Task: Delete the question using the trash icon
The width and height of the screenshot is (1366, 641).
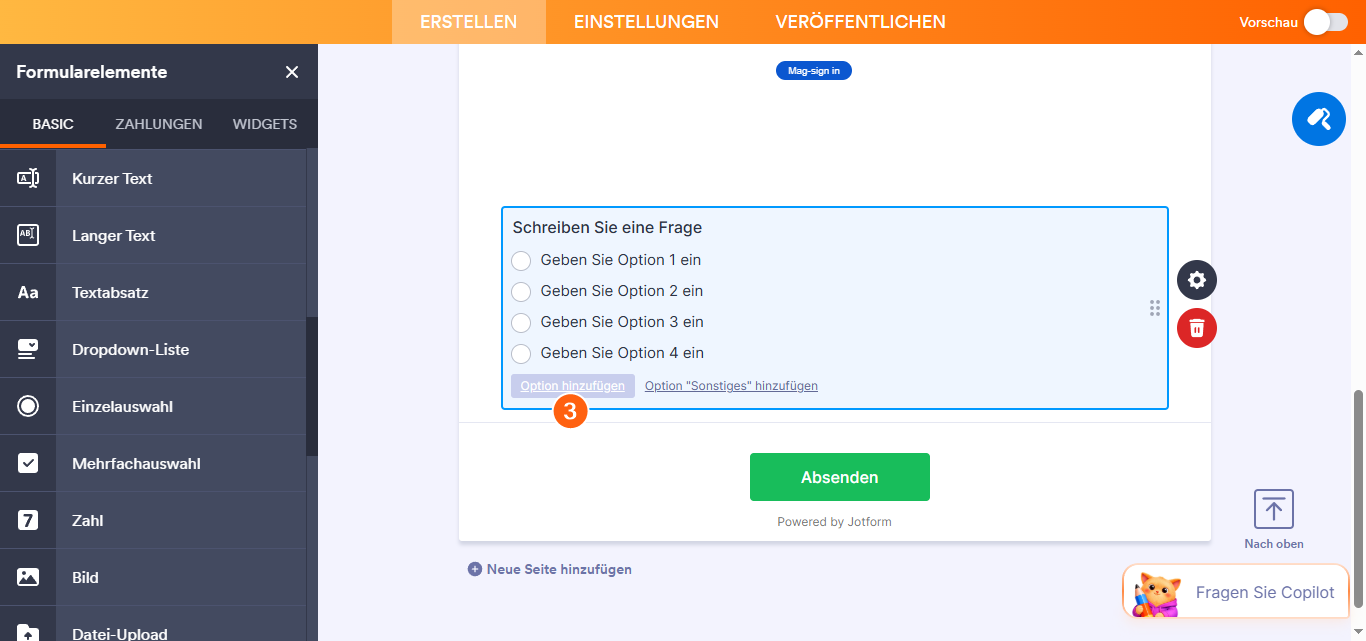Action: tap(1196, 328)
